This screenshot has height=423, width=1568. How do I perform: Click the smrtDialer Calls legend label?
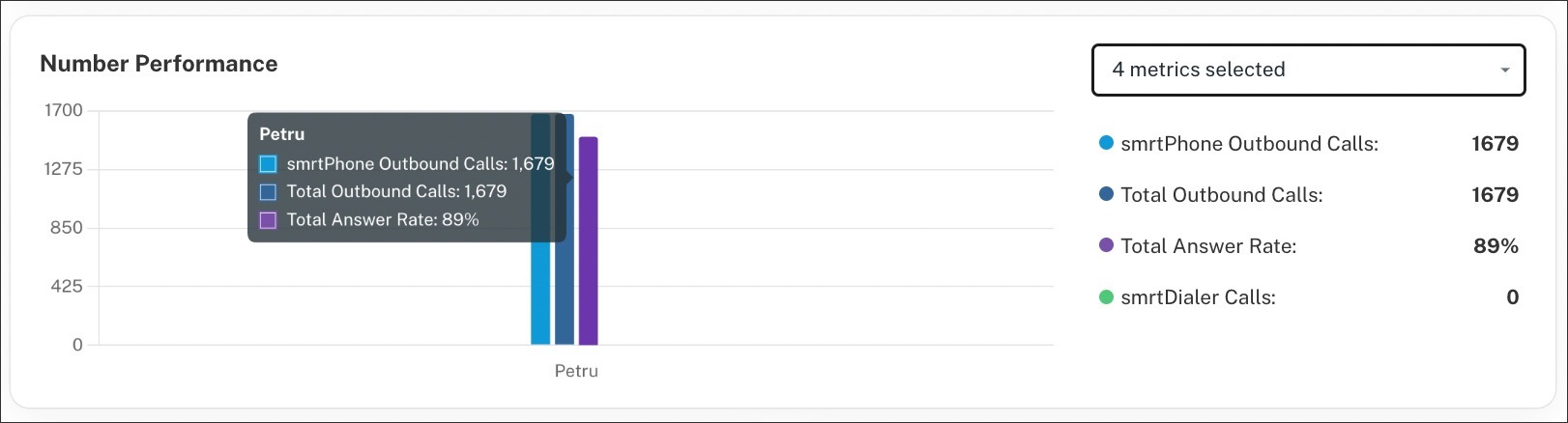coord(1198,297)
